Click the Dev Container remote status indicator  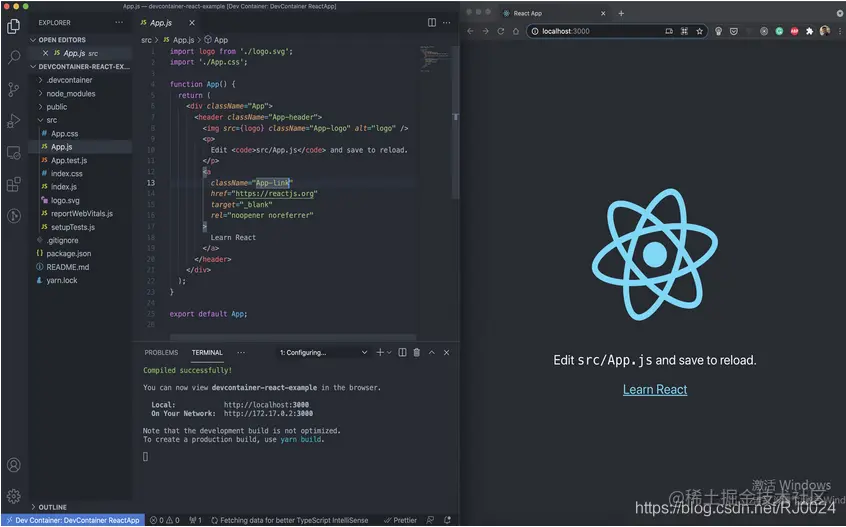click(73, 521)
